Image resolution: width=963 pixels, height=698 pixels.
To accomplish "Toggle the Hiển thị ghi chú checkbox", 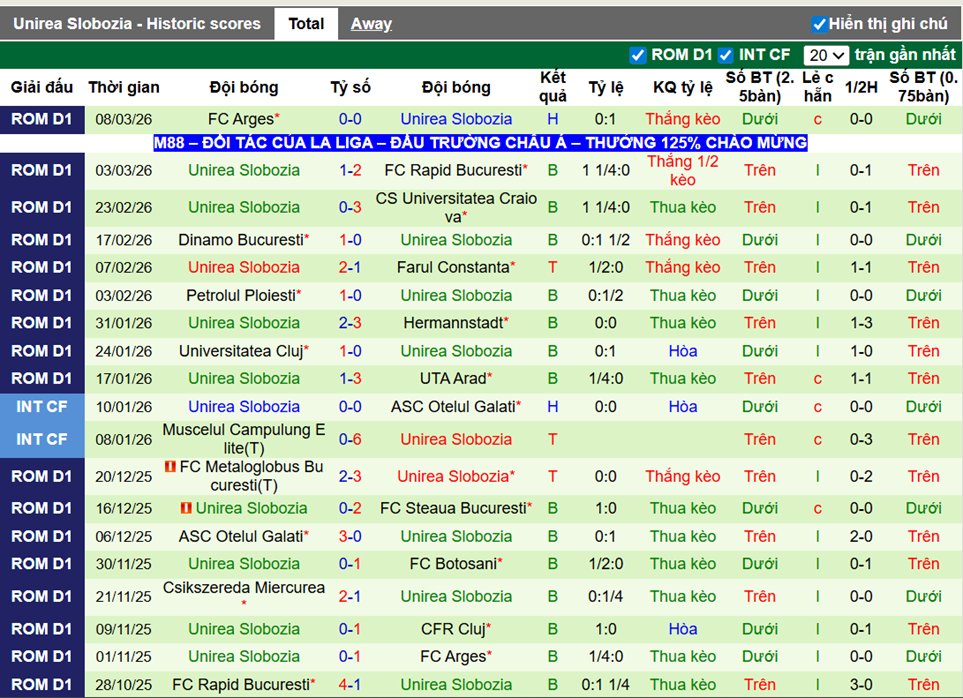I will pos(820,24).
